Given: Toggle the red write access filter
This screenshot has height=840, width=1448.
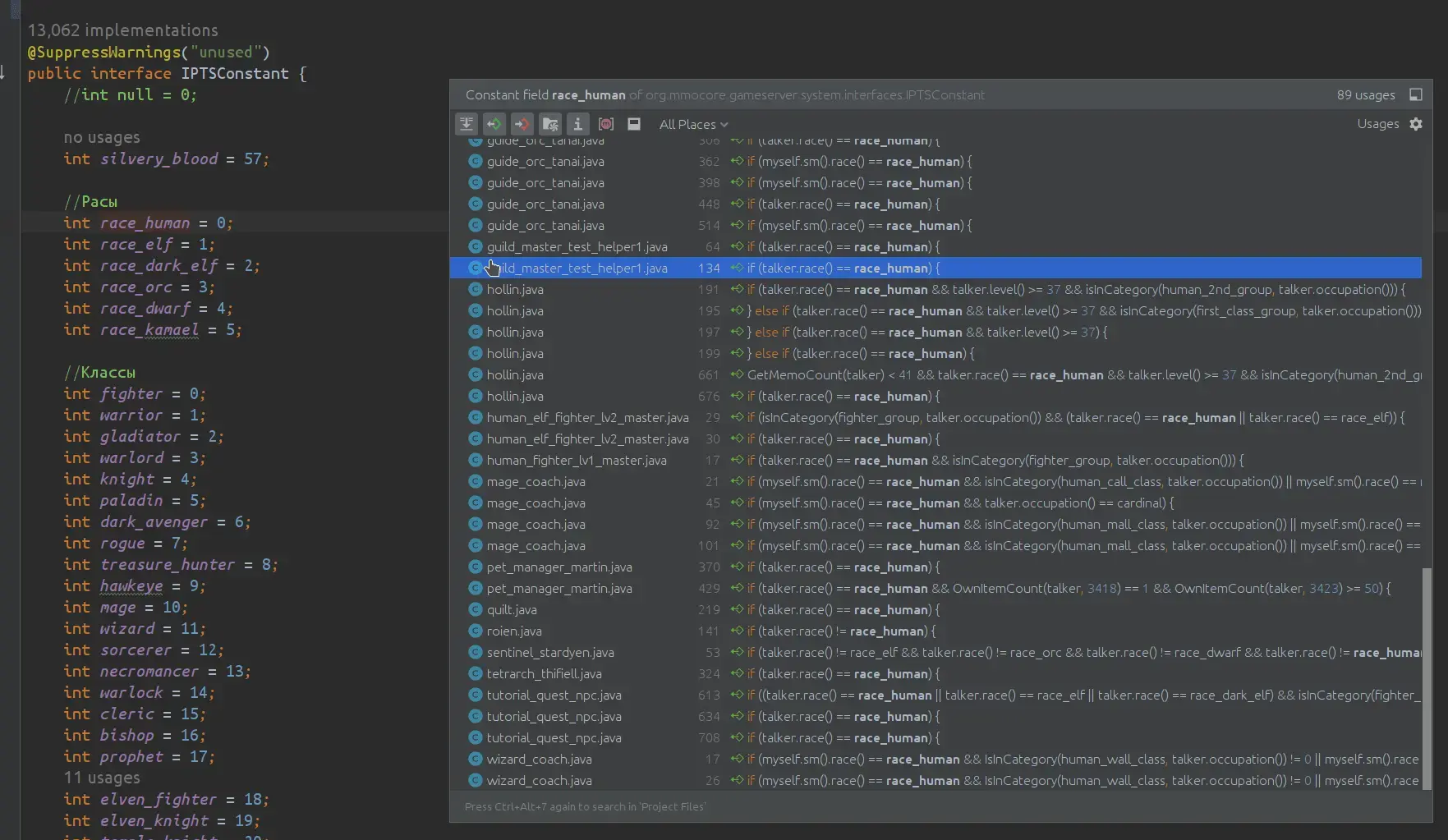Looking at the screenshot, I should 522,124.
